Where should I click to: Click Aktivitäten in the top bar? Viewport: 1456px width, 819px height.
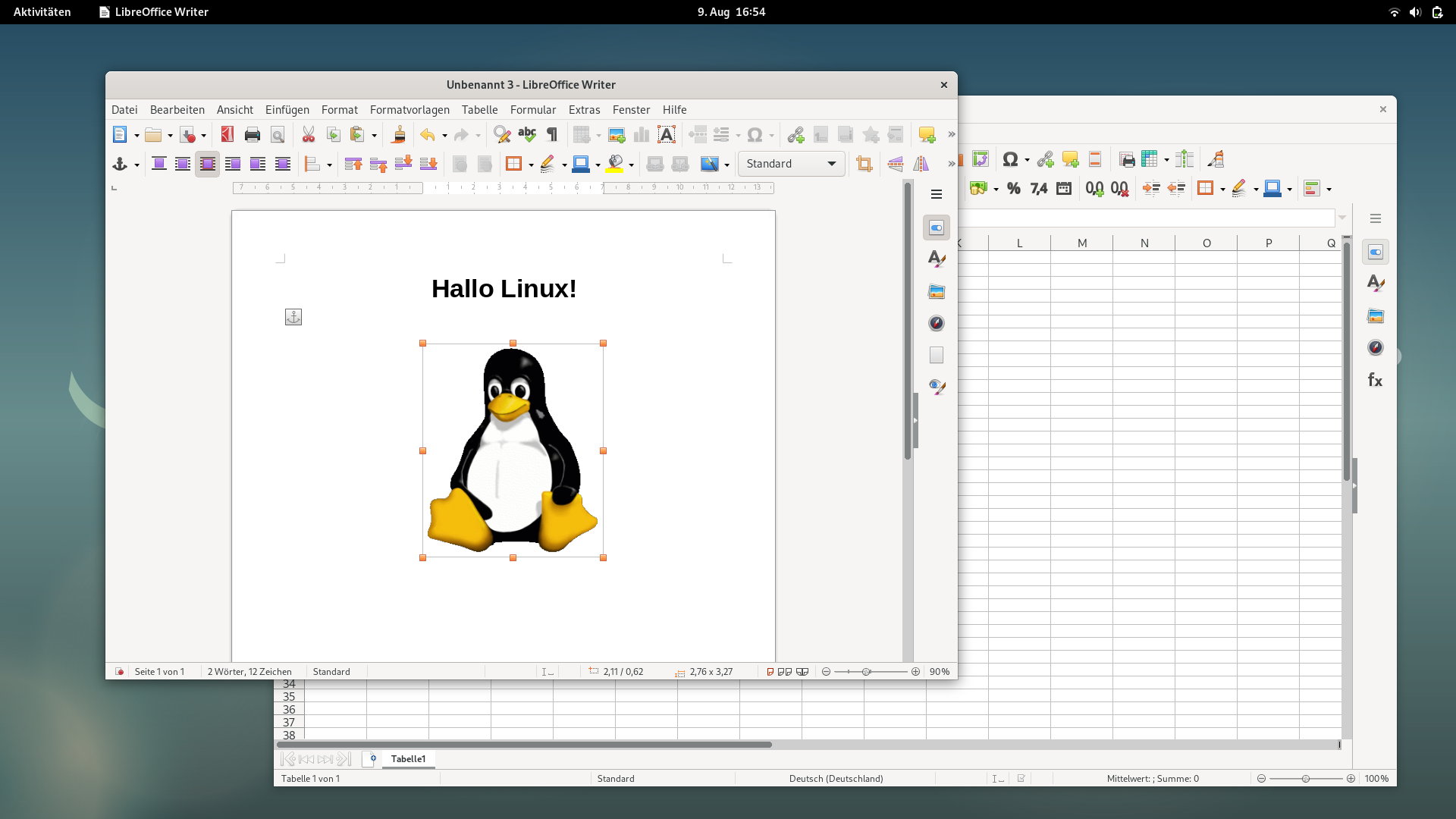42,12
